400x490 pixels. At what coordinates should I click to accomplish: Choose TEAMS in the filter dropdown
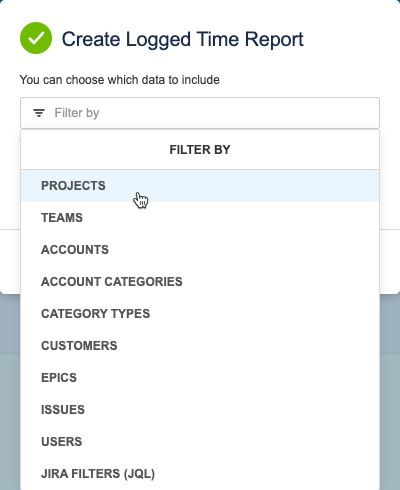coord(200,218)
